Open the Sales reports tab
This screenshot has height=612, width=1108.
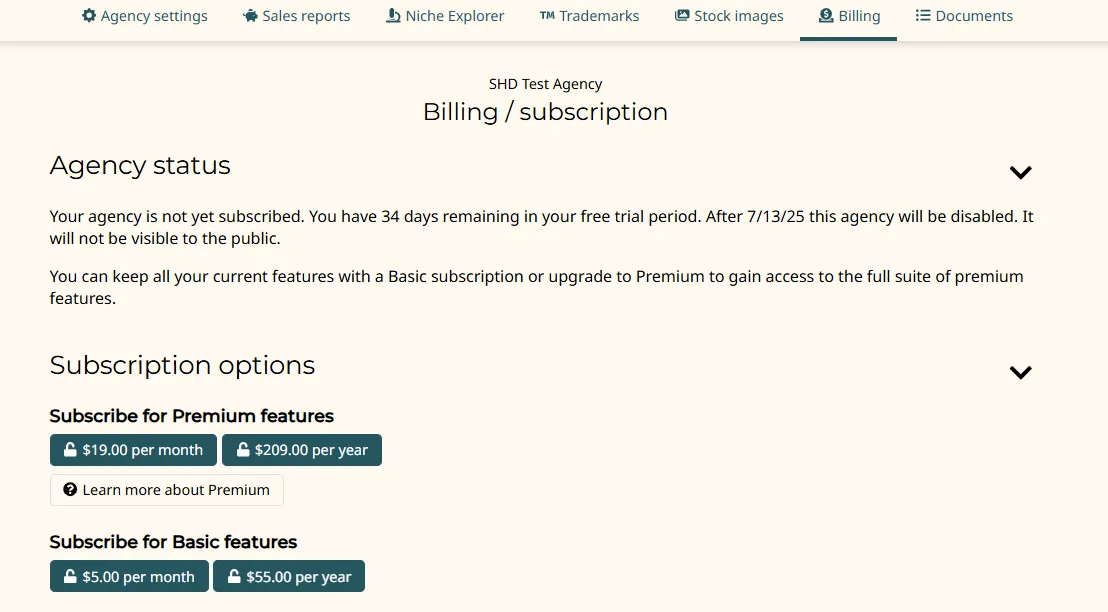click(306, 16)
